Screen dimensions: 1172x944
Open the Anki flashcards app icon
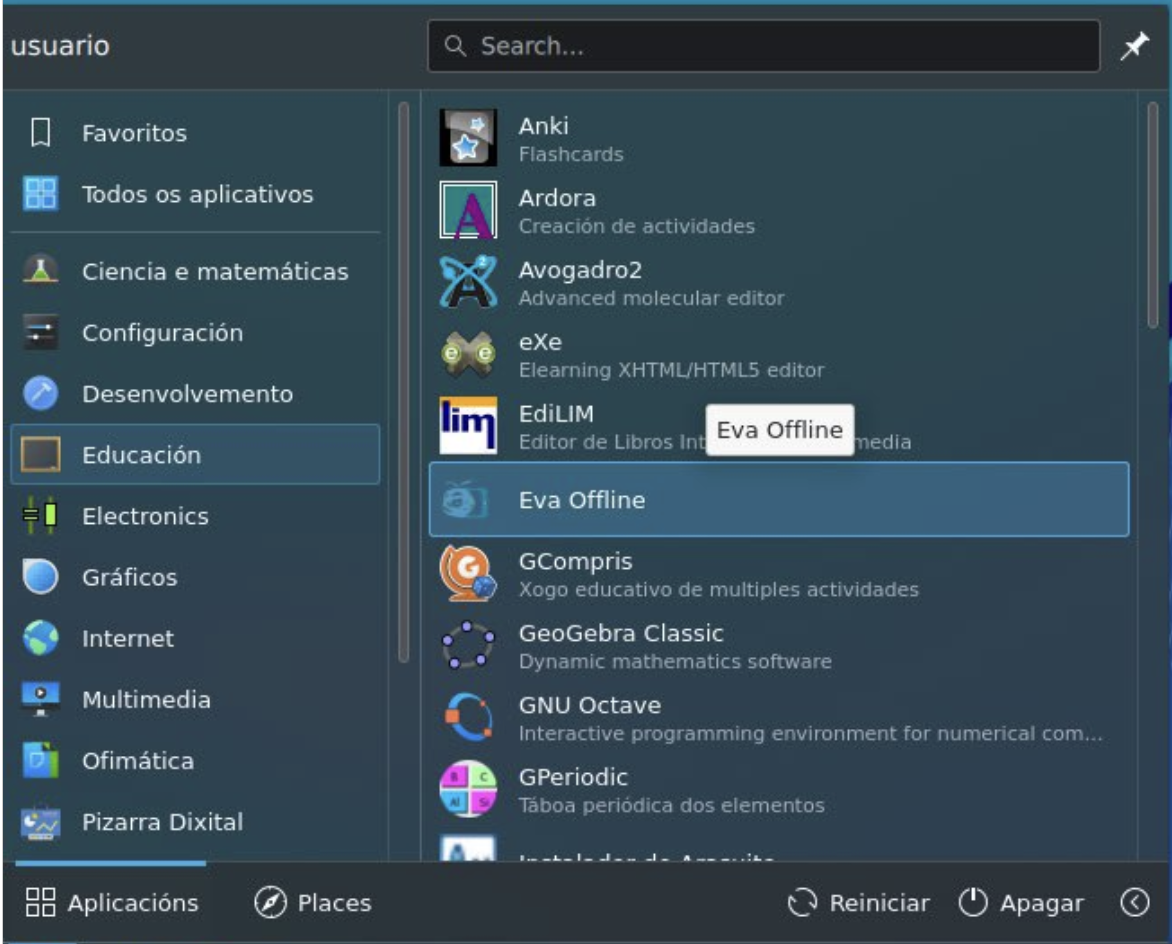coord(468,139)
